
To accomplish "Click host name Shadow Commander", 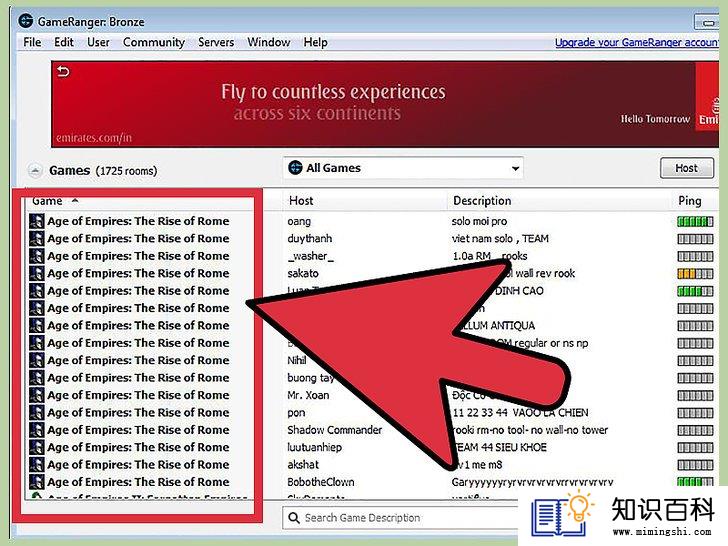I will click(x=334, y=430).
